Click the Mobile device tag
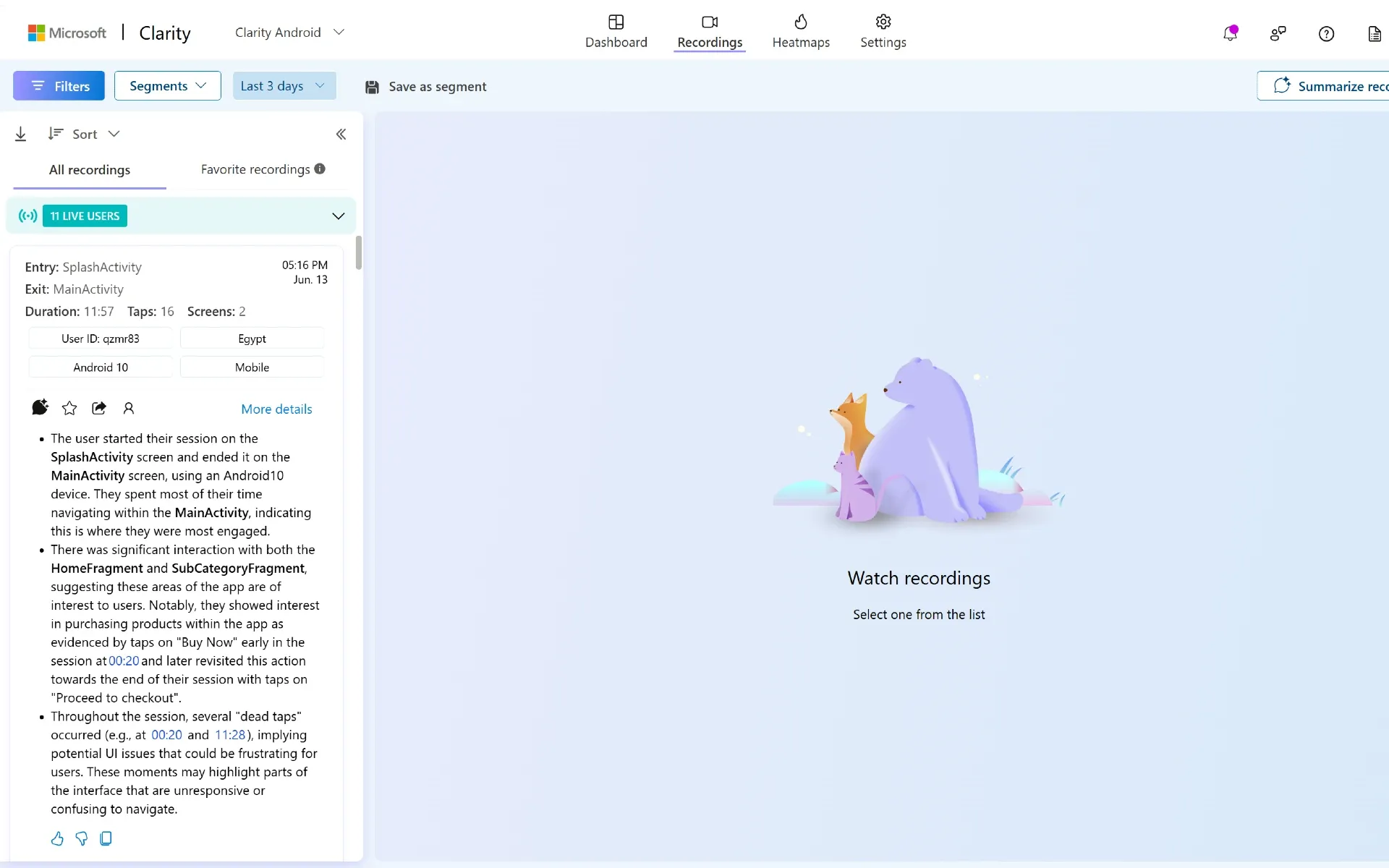The image size is (1389, 868). tap(252, 367)
